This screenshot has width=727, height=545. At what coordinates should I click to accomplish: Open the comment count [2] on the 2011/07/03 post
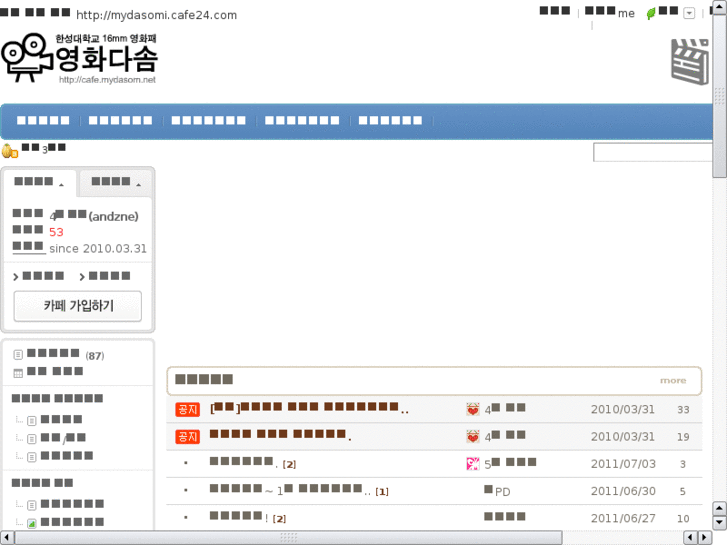point(289,464)
